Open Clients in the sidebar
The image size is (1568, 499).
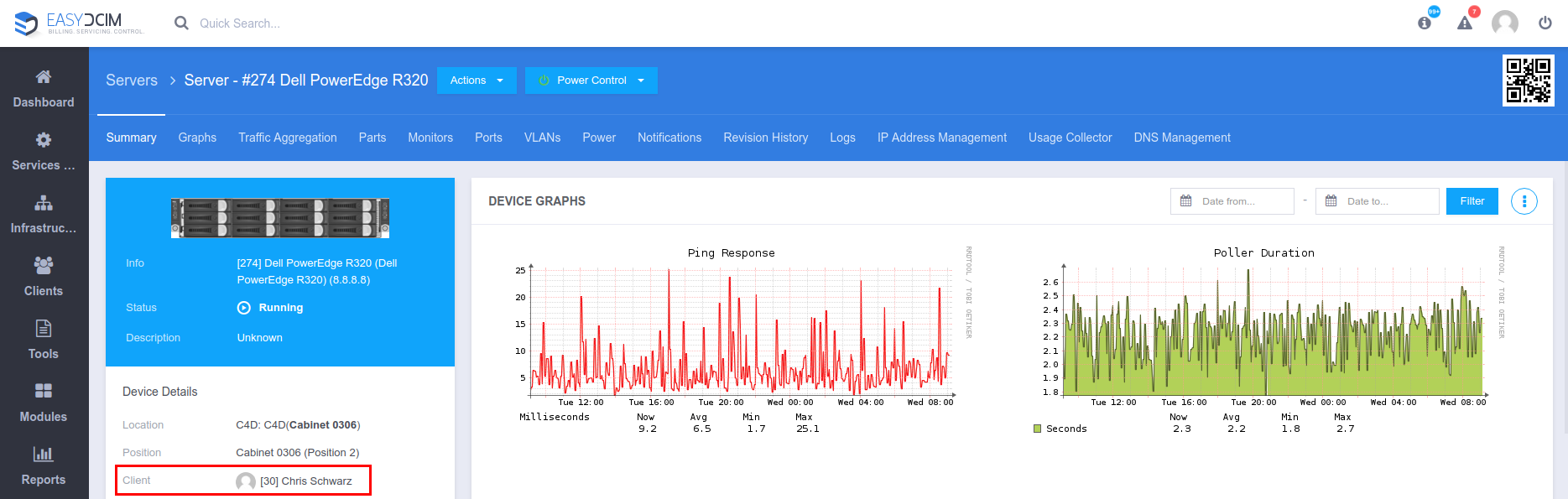coord(44,278)
